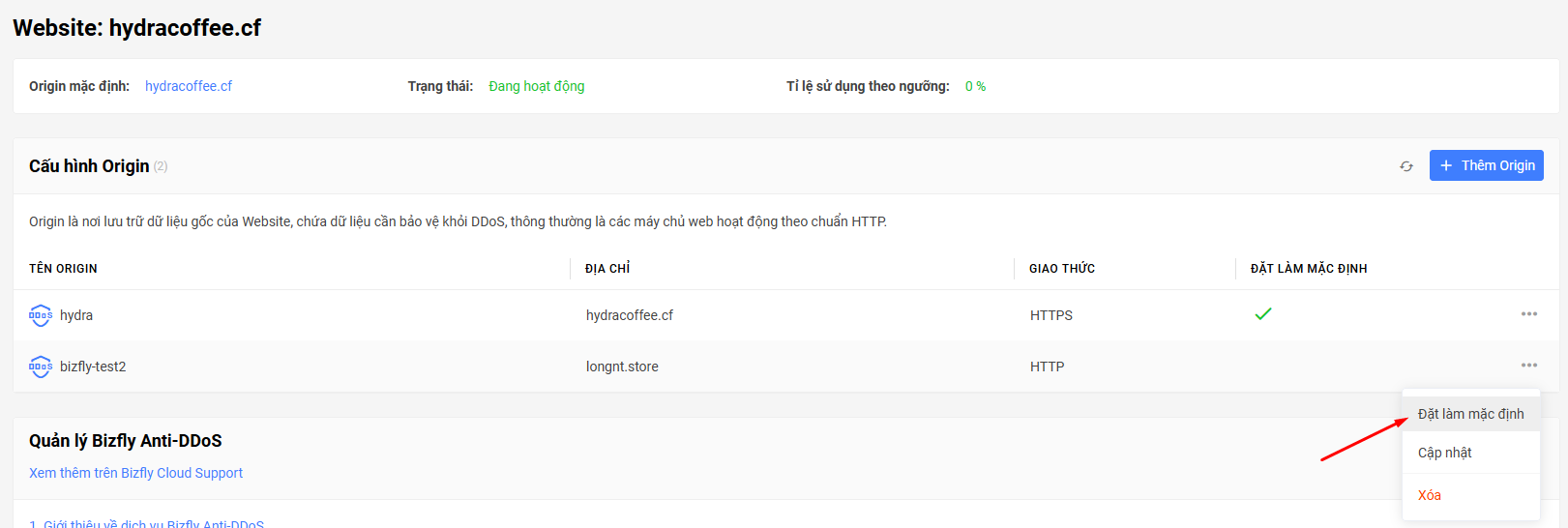Open Xem thêm trên Bizfly Cloud Support link

(x=135, y=473)
